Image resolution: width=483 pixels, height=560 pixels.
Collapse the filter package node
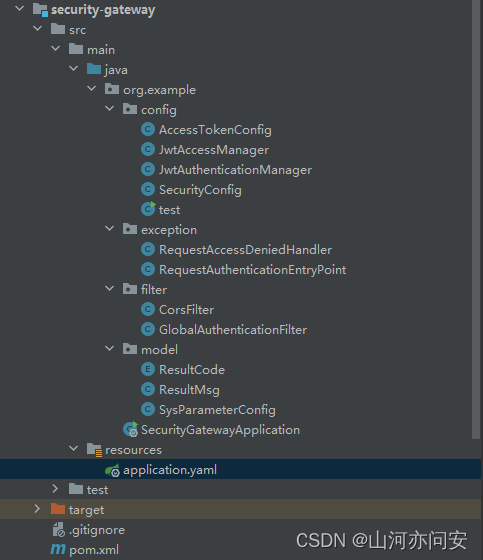click(109, 288)
